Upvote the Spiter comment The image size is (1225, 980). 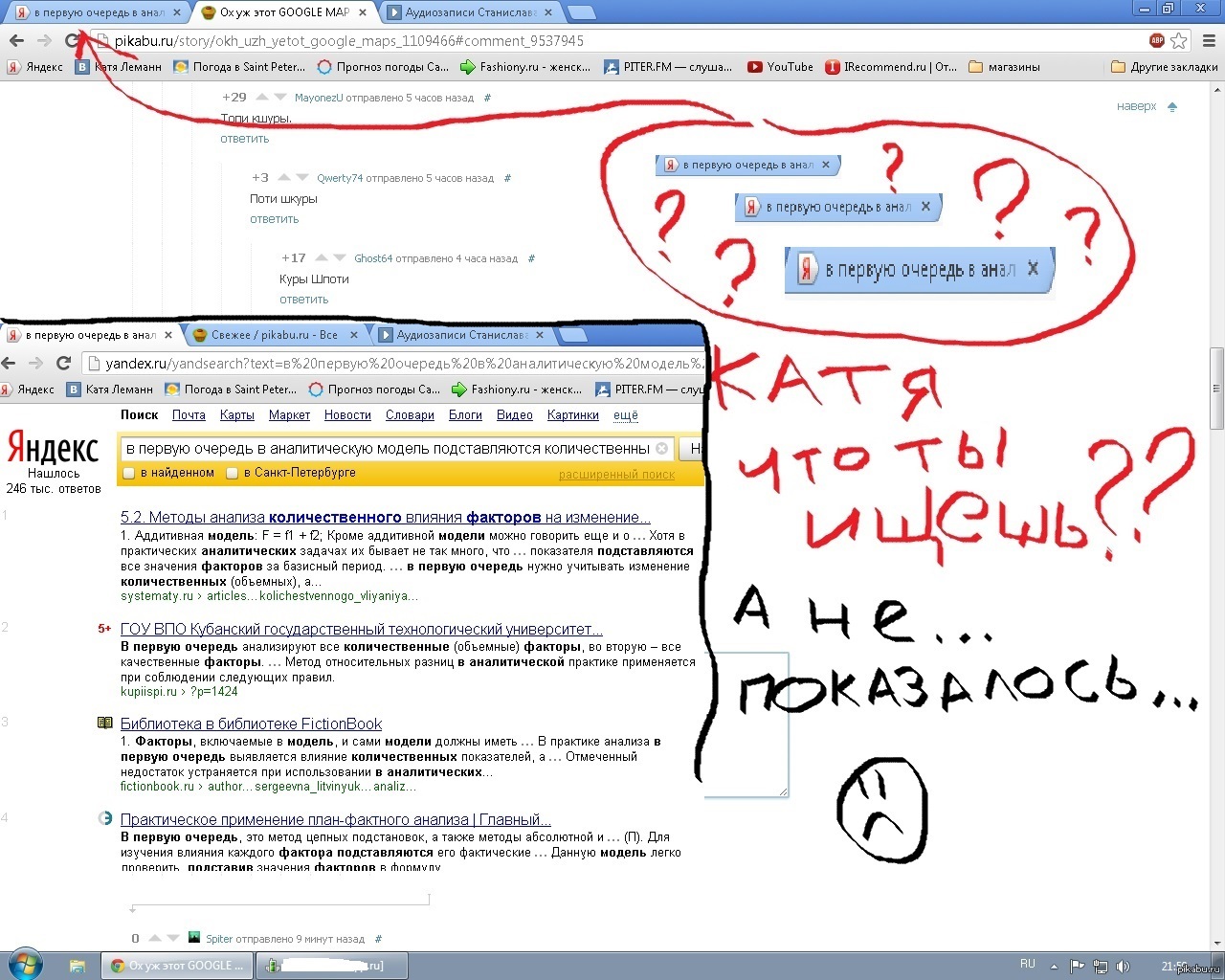tap(153, 938)
